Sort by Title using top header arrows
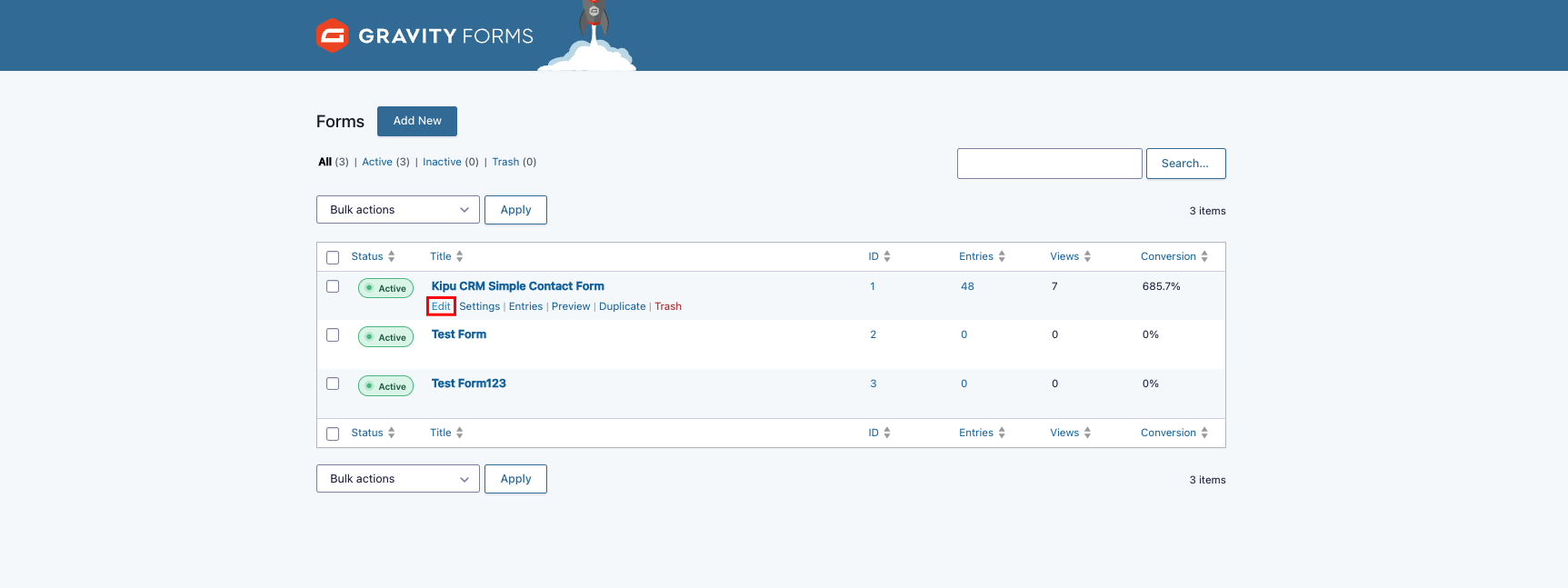Viewport: 1568px width, 588px height. coord(459,256)
